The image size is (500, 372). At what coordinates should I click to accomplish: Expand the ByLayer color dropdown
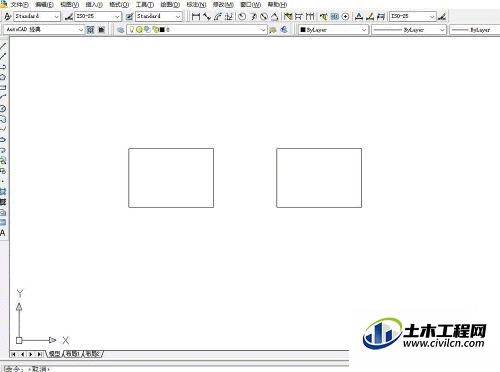(x=364, y=30)
